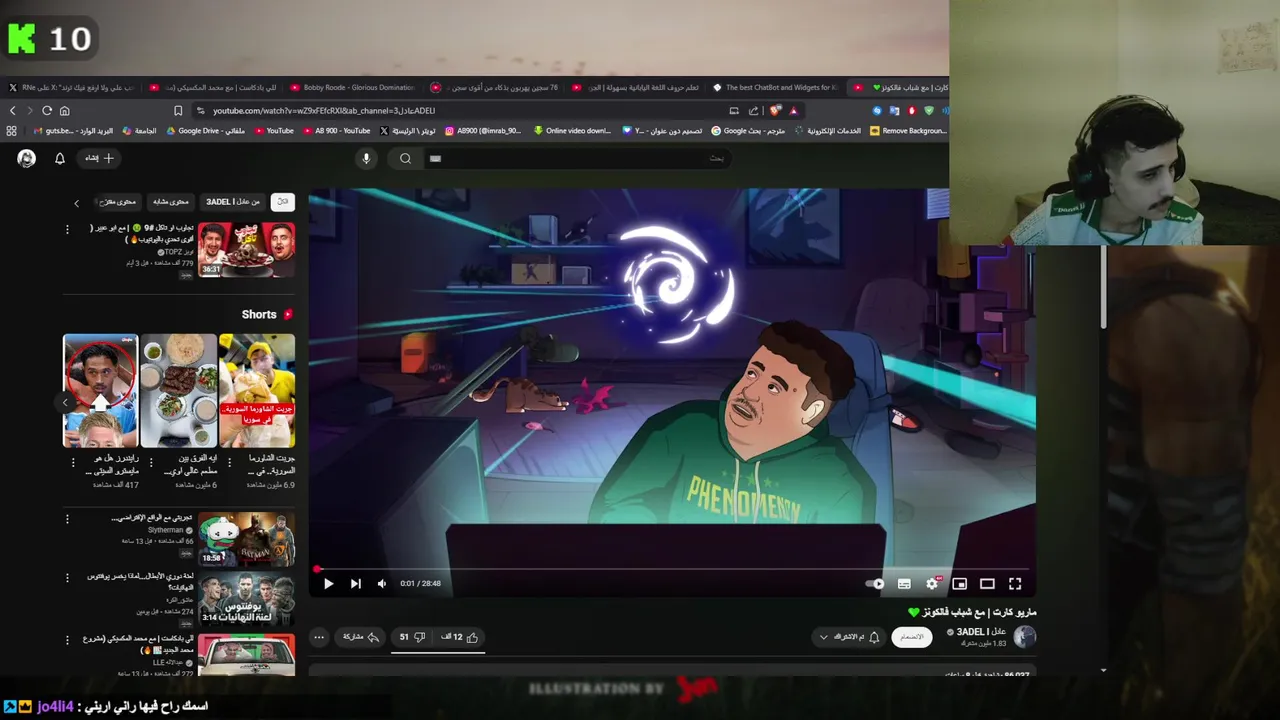Open the Slytherman video thumbnail 18:58
Viewport: 1280px width, 720px height.
pyautogui.click(x=246, y=539)
